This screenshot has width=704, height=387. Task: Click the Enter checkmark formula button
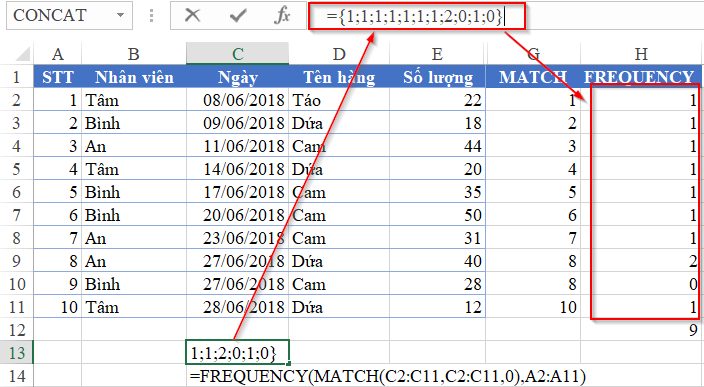[x=238, y=15]
